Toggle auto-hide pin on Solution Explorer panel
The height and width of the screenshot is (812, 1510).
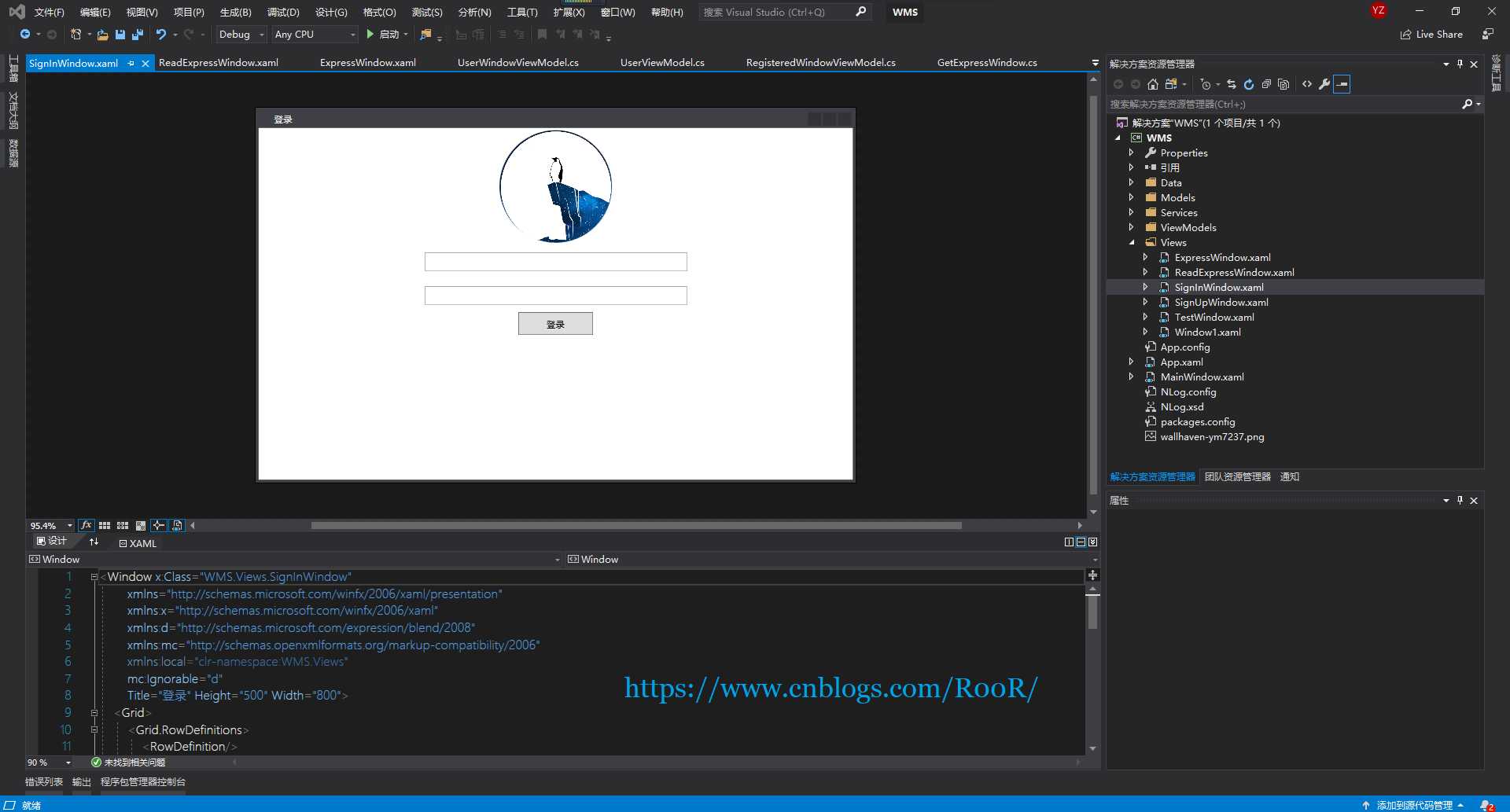[1460, 64]
